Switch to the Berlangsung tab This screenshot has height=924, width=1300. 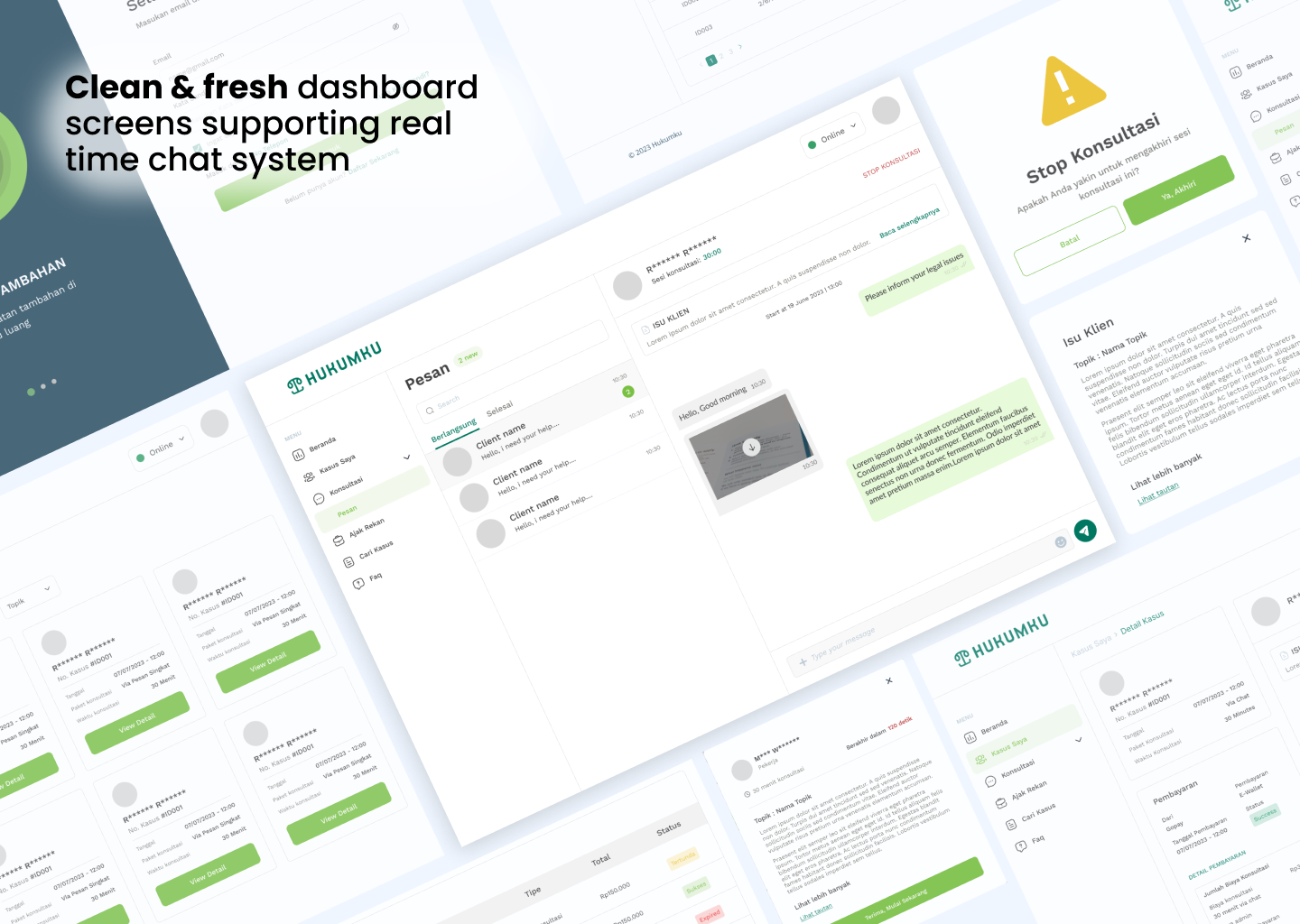[x=453, y=430]
